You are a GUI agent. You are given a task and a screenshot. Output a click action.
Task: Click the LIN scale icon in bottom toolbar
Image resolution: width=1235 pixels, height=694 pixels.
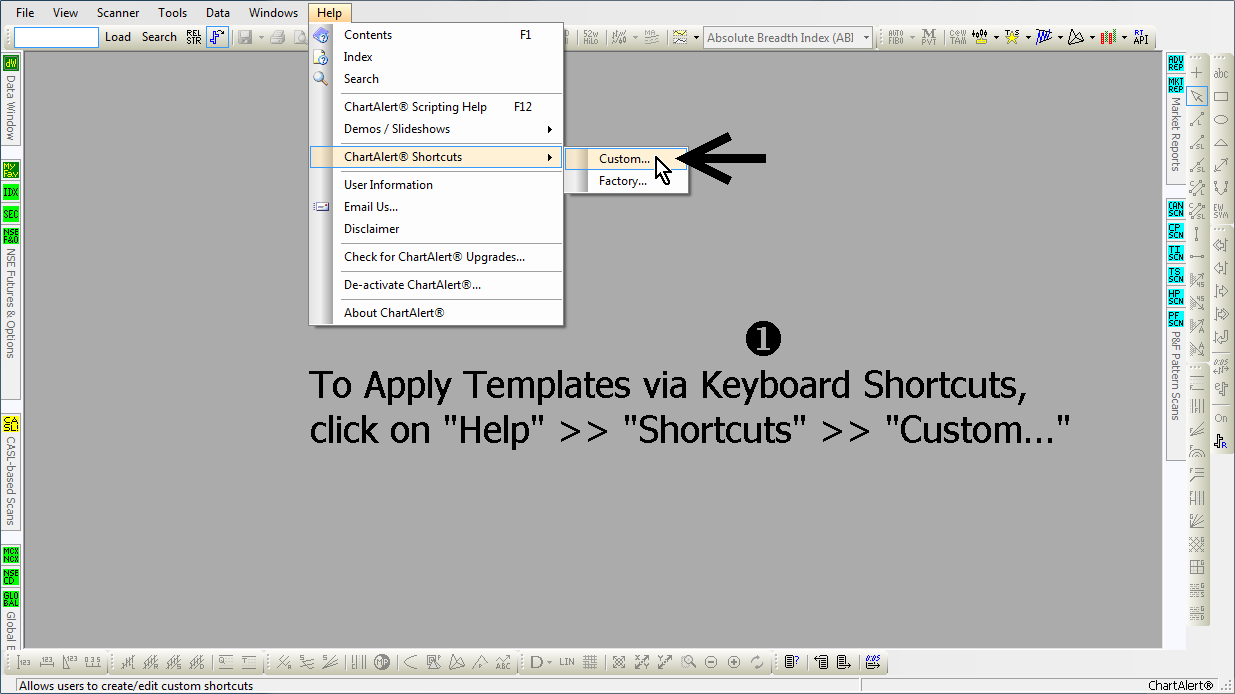point(567,662)
